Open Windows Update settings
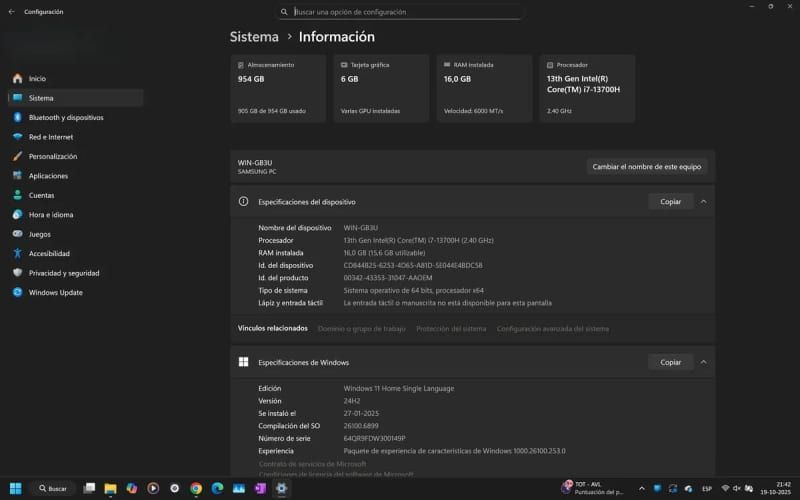Screen dimensions: 800x500 click(x=76, y=292)
